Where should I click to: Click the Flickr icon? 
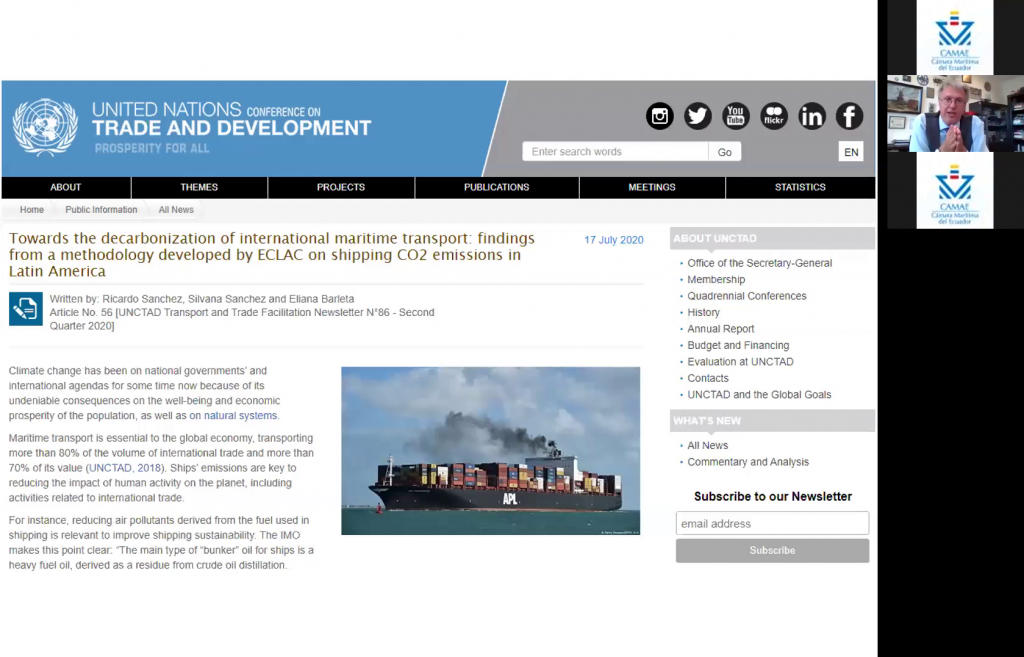pyautogui.click(x=774, y=116)
